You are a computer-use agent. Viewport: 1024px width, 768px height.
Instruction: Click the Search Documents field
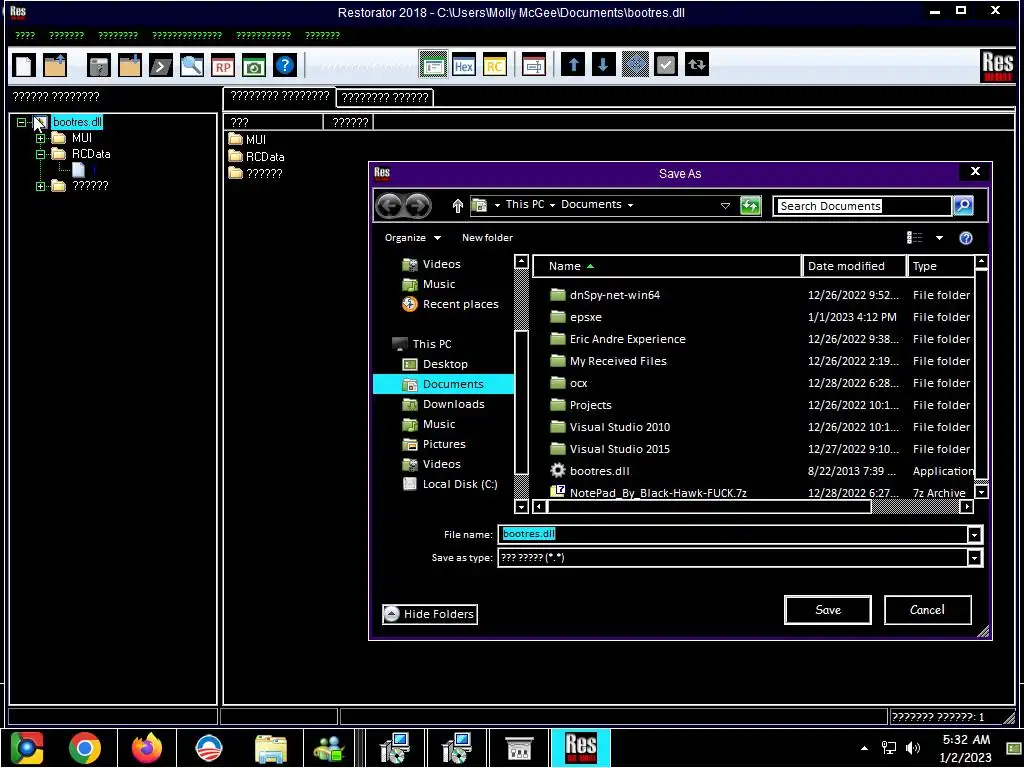click(862, 206)
